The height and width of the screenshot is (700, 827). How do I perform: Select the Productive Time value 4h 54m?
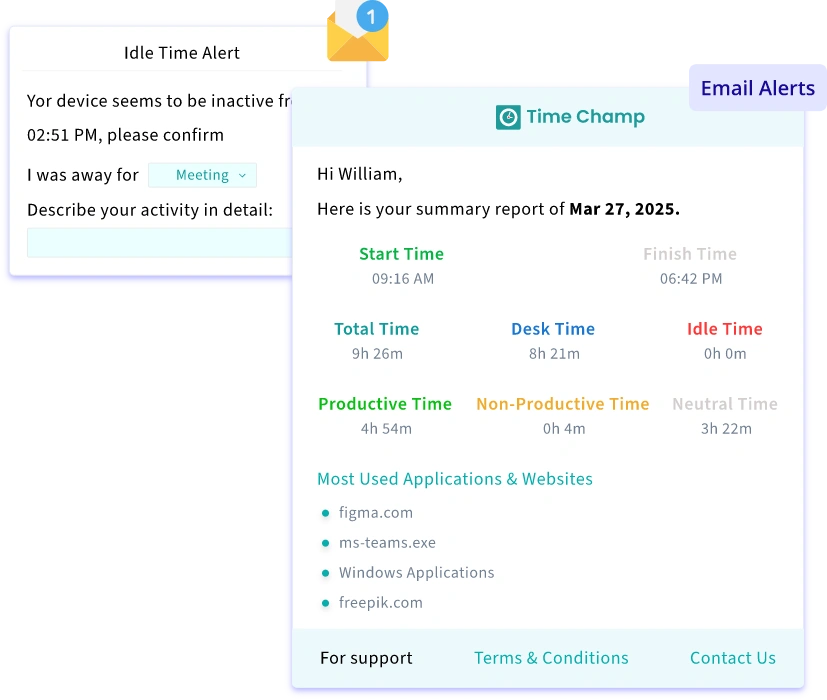point(385,428)
